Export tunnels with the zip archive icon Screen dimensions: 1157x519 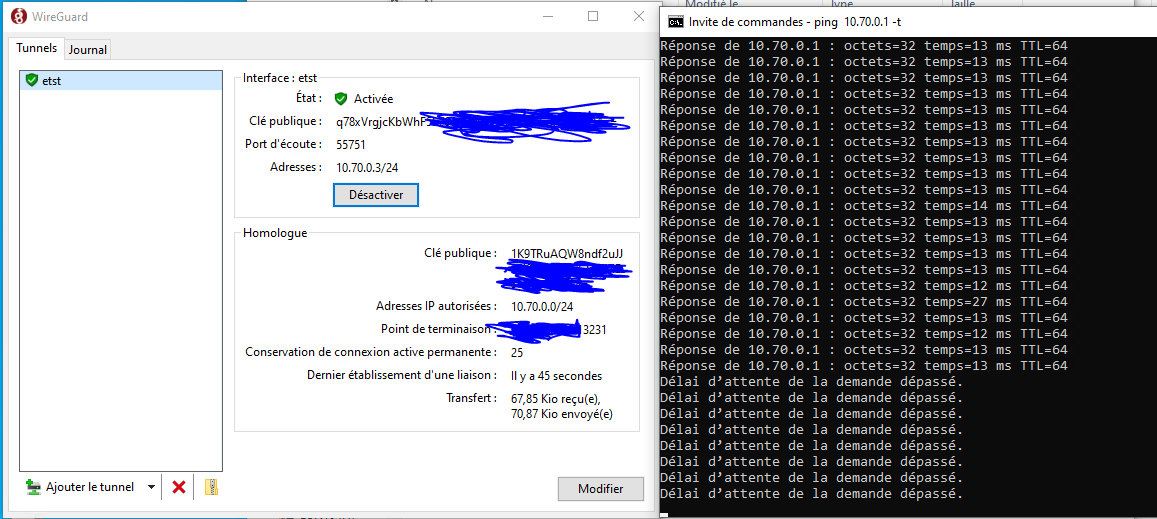tap(213, 487)
